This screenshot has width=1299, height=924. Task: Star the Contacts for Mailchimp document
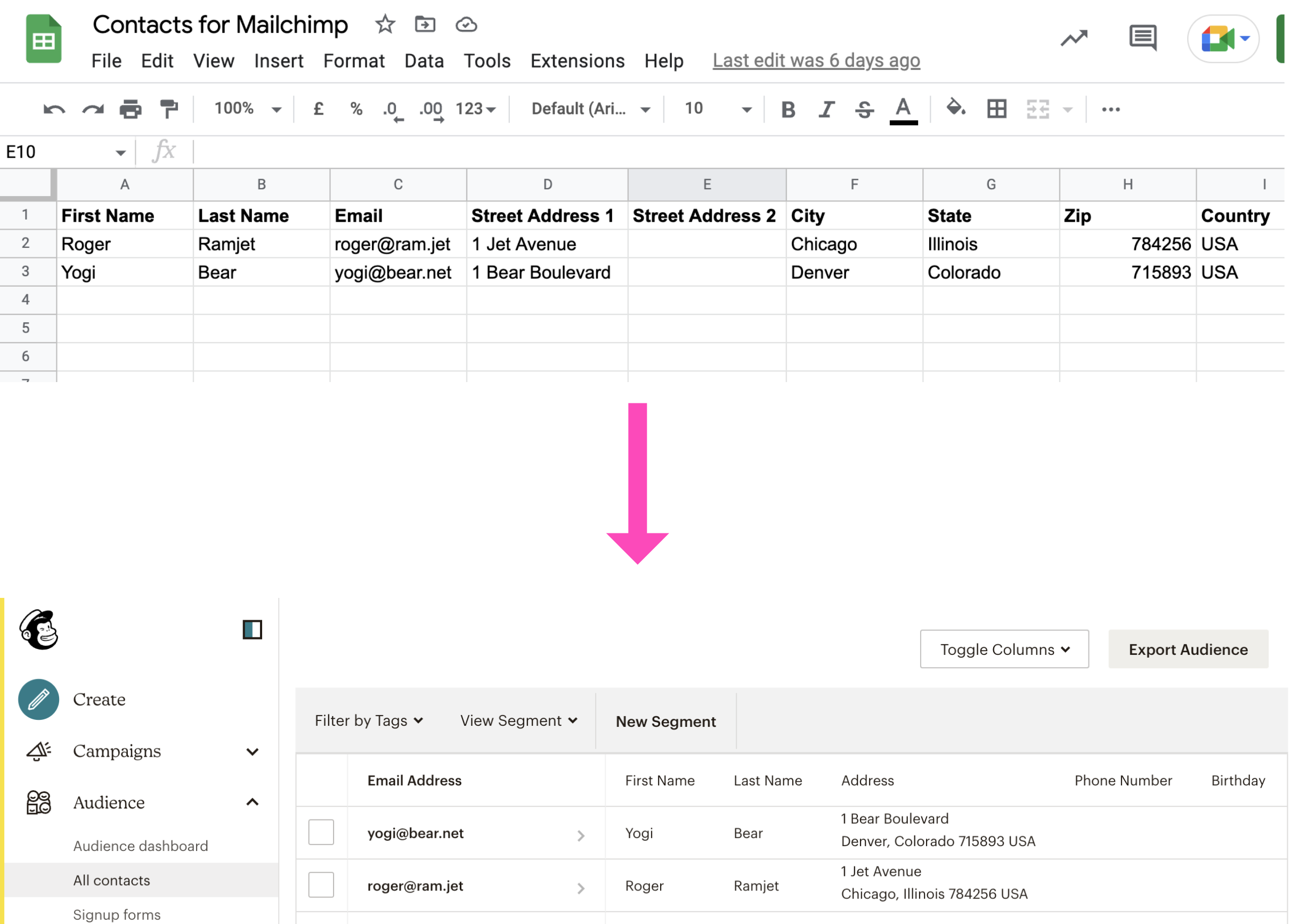click(x=385, y=25)
